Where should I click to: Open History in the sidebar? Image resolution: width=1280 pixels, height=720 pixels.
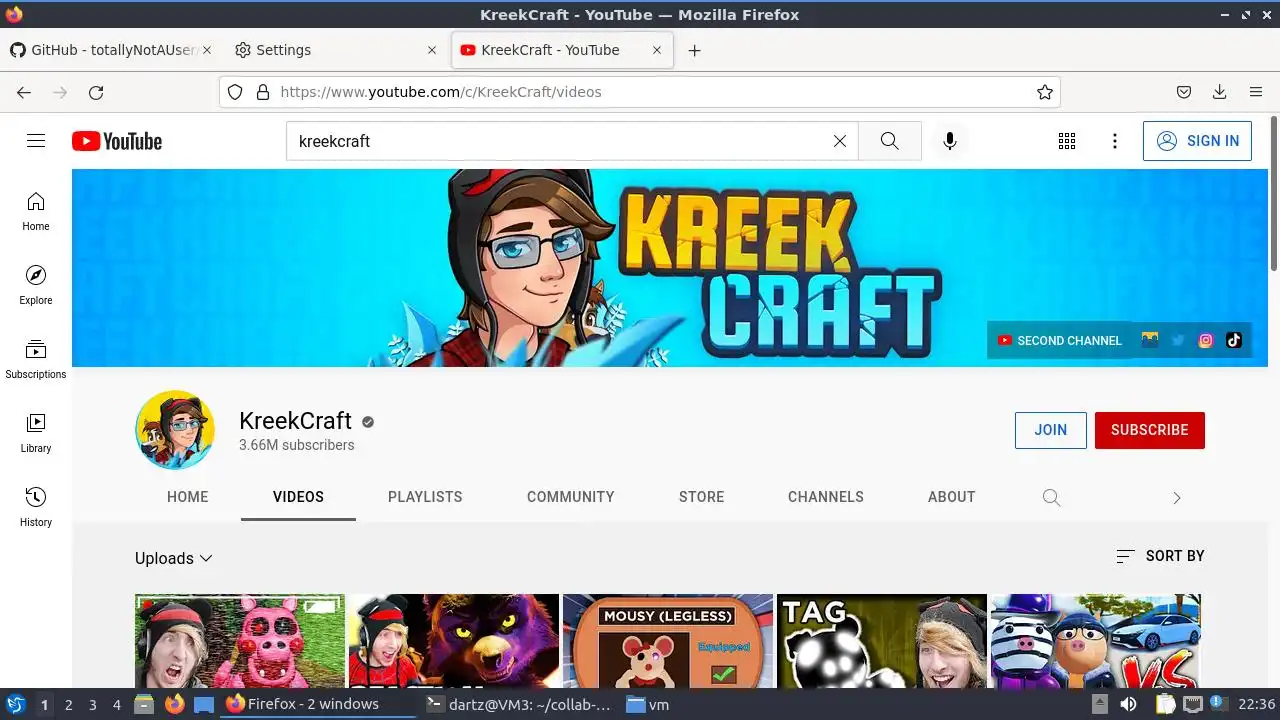pyautogui.click(x=36, y=507)
